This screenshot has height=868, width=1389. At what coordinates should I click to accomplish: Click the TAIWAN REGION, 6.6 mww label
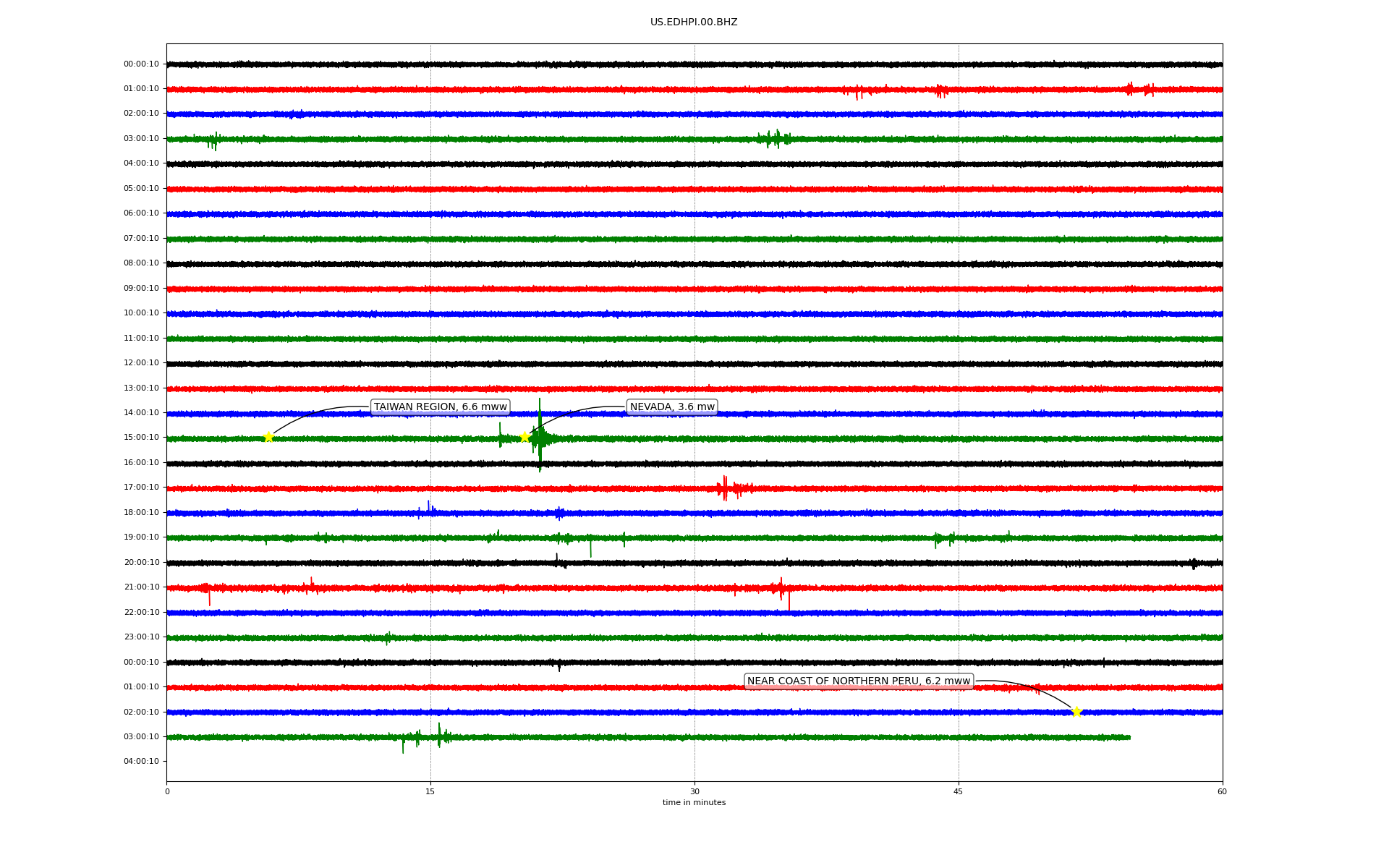point(440,407)
